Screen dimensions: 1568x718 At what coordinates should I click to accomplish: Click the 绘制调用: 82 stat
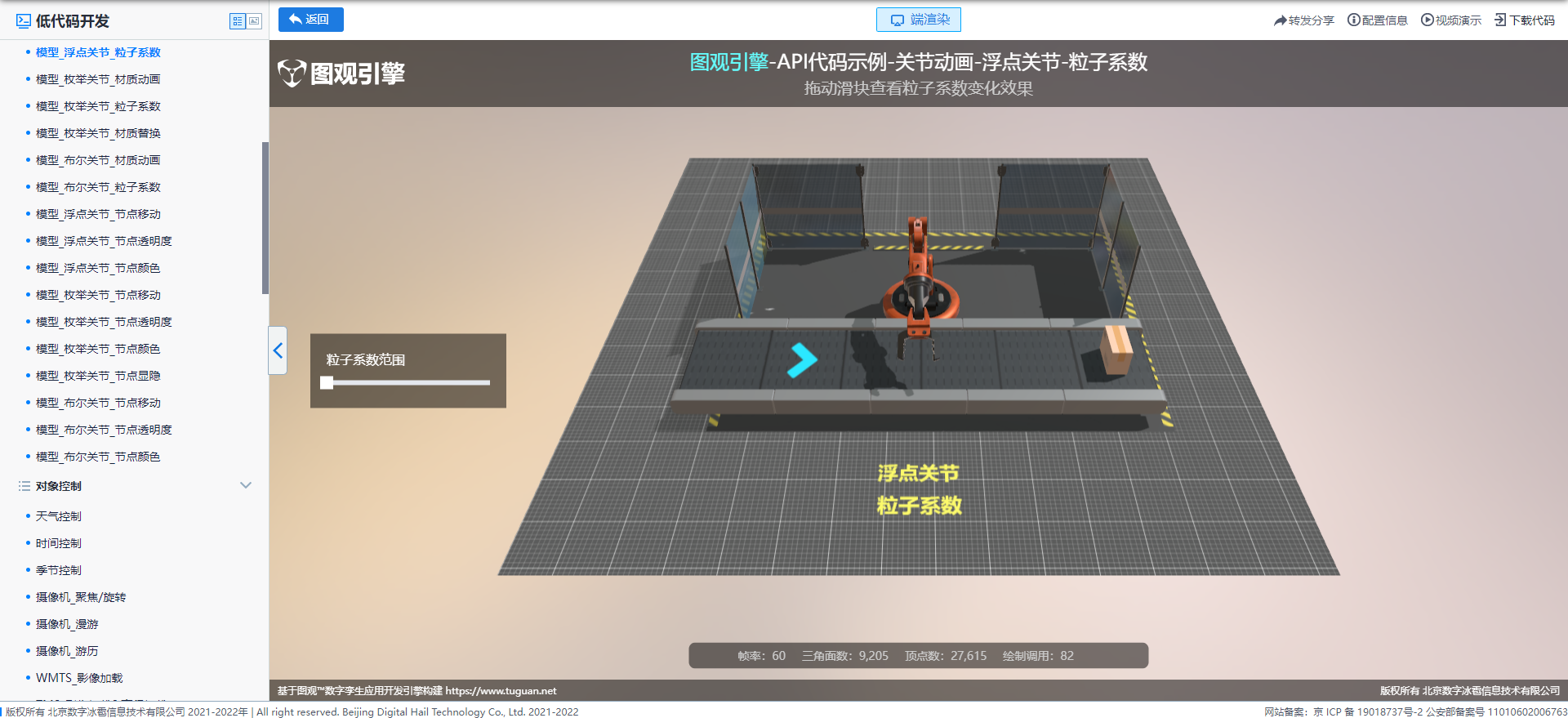(1038, 656)
